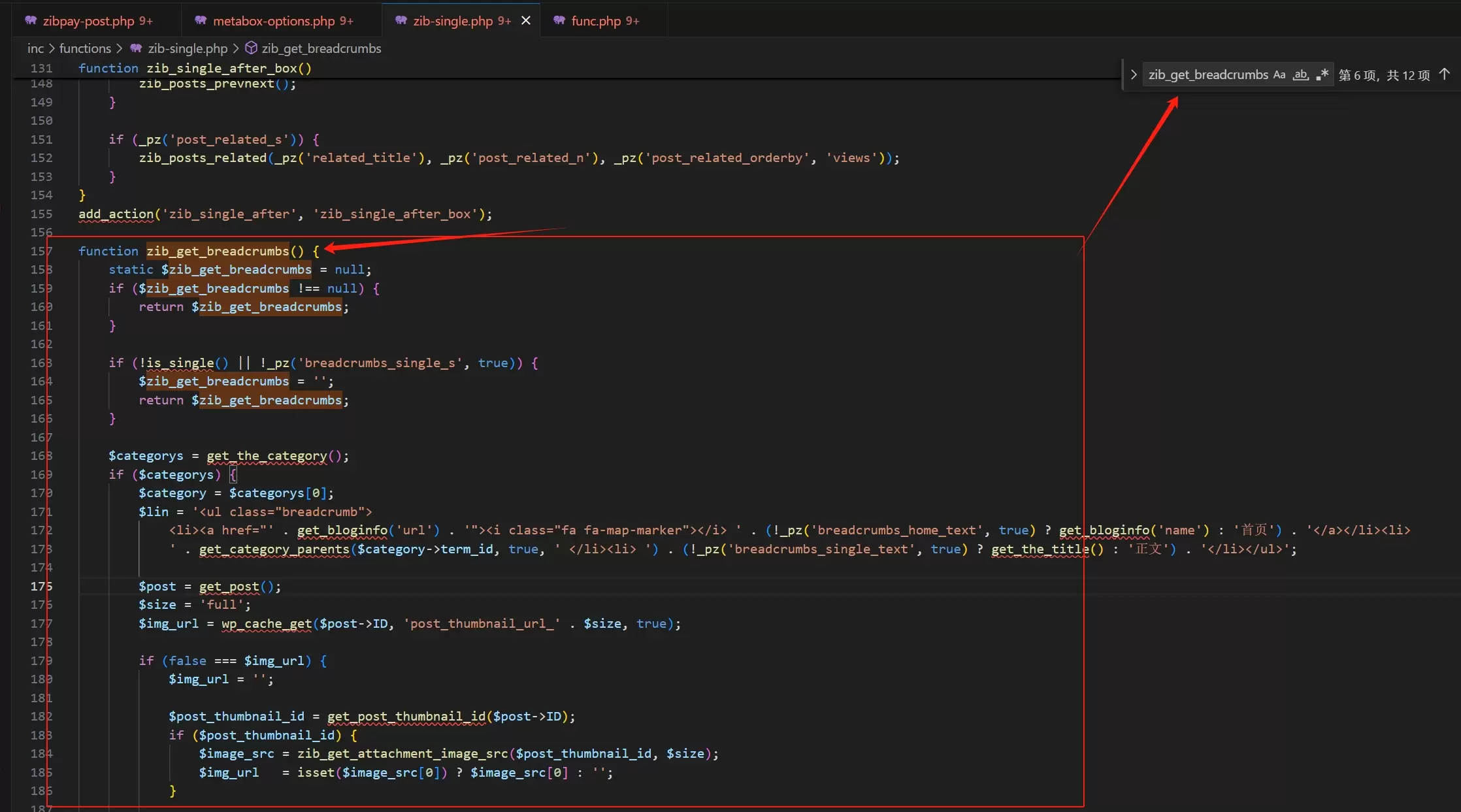Click "'首页'" string on line 172
This screenshot has height=812, width=1461.
pos(1254,530)
